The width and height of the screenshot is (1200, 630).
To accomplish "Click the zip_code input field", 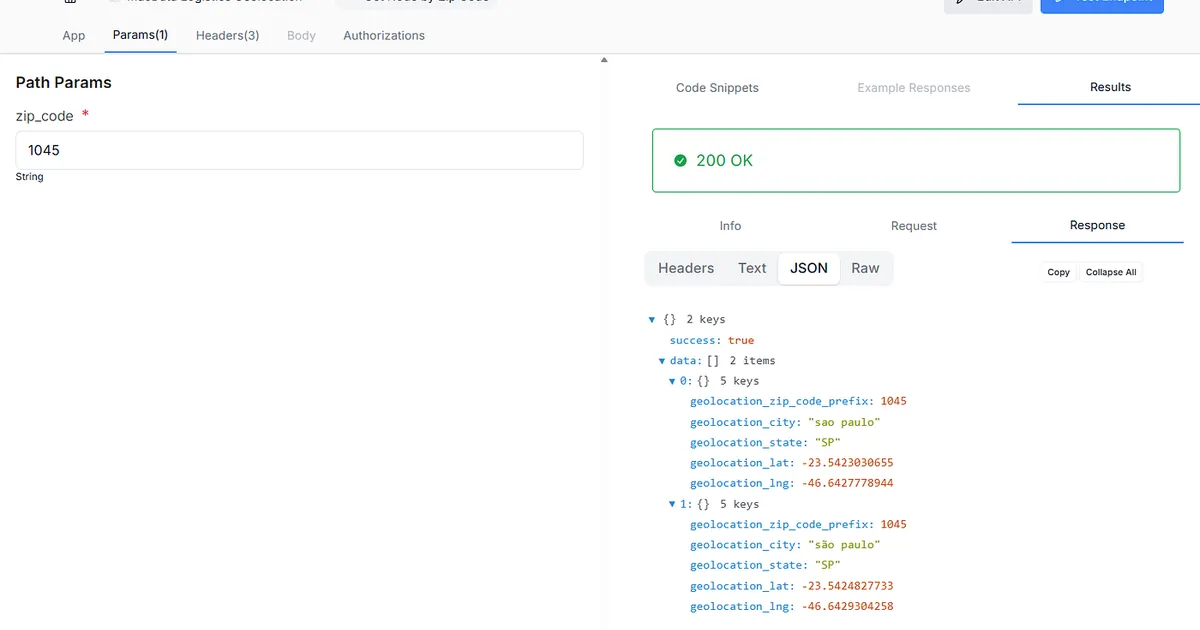I will click(x=299, y=150).
